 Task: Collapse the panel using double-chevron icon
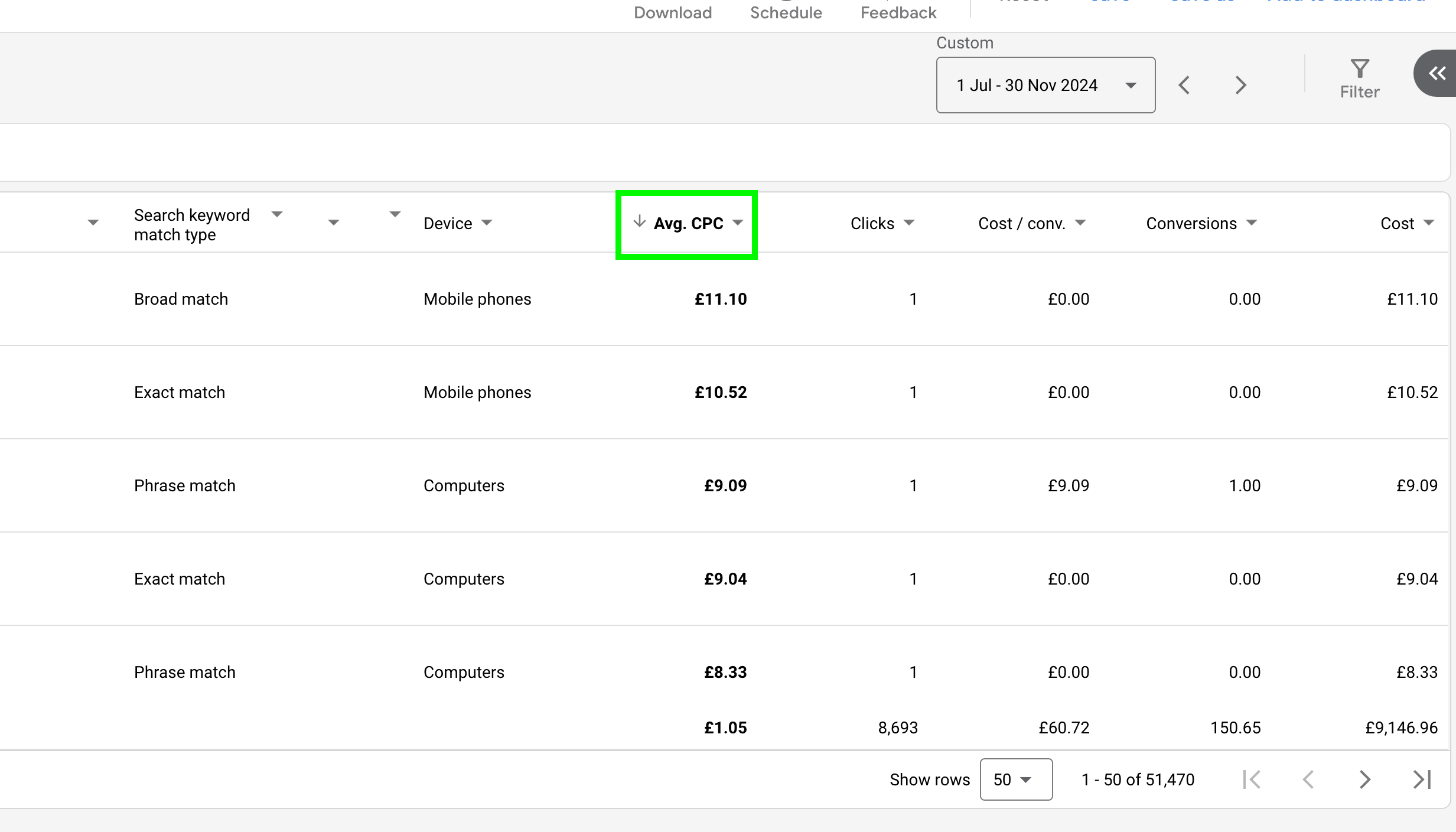[x=1437, y=73]
